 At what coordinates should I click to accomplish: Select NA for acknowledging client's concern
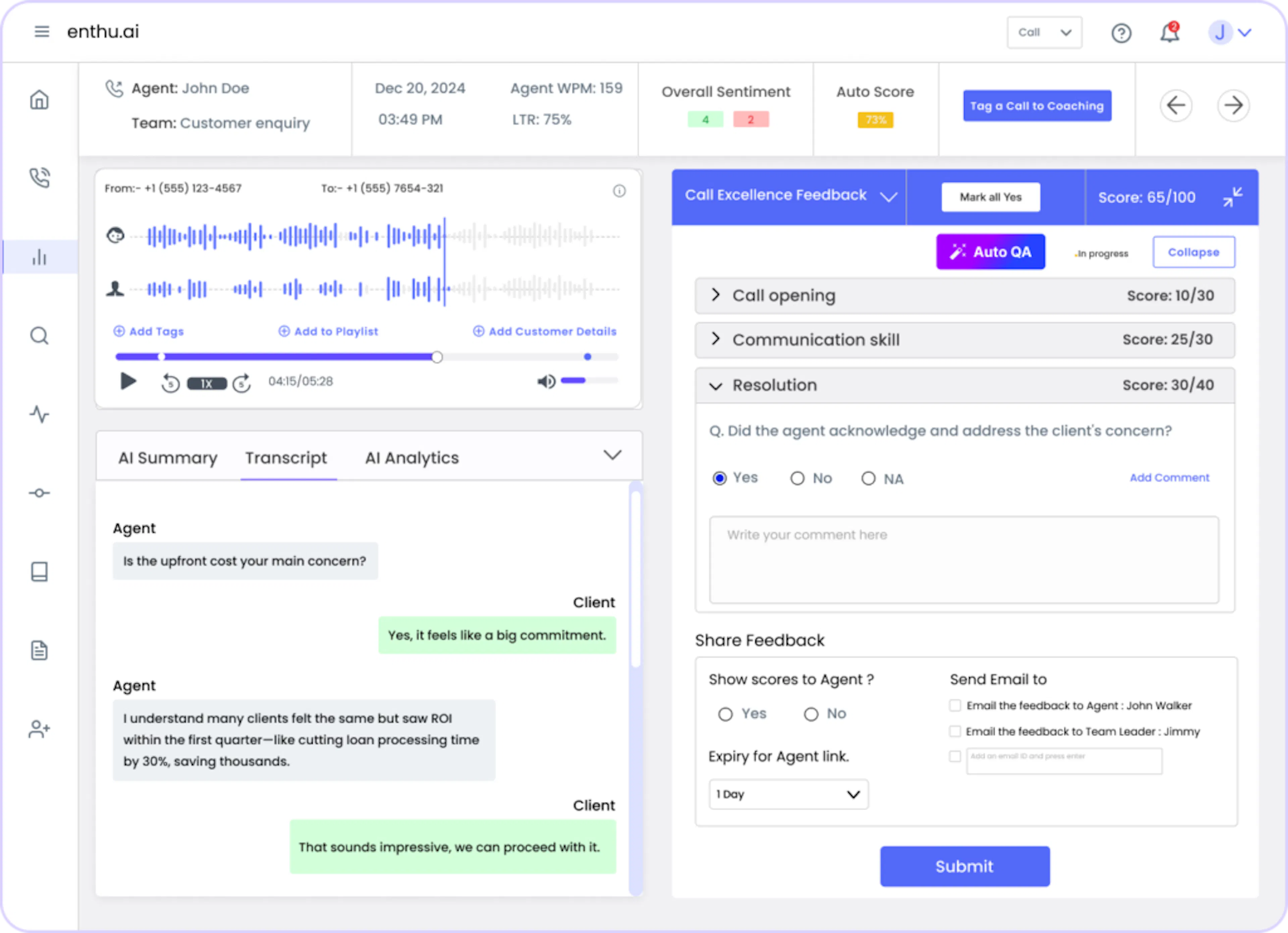point(868,478)
